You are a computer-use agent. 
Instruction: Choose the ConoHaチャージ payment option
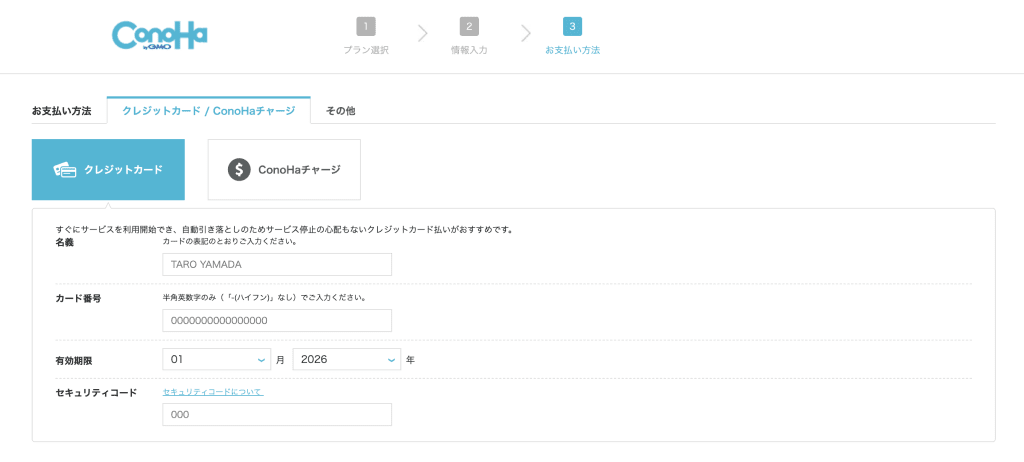coord(284,169)
